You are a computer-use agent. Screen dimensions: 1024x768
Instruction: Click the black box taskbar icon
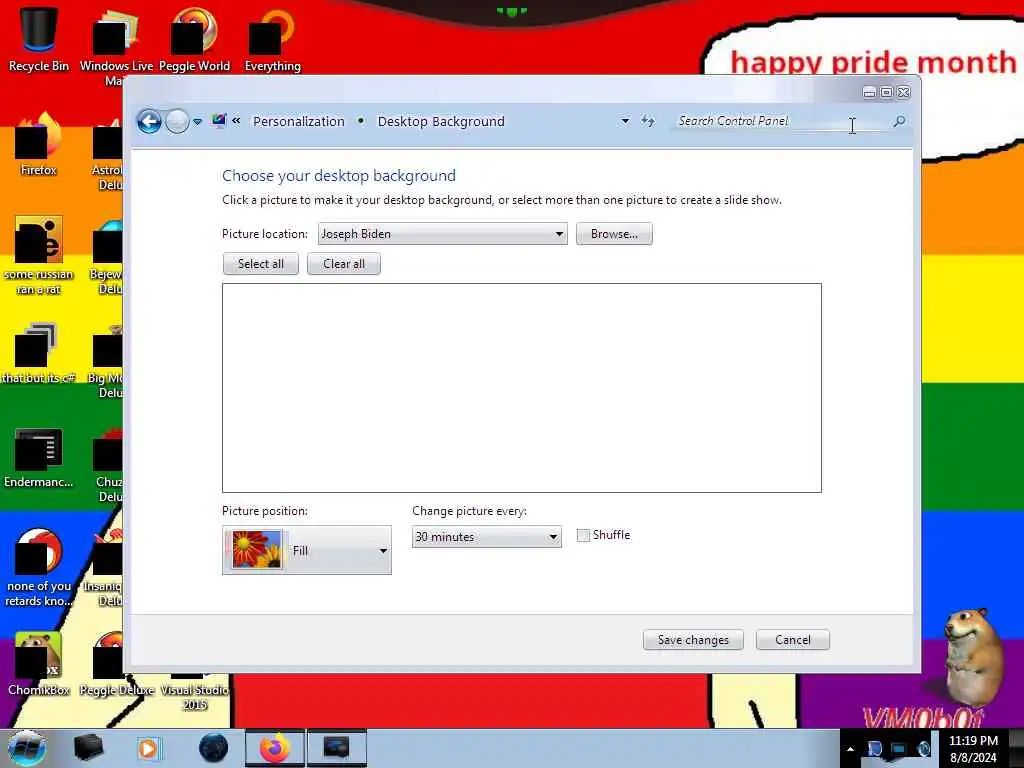coord(88,748)
